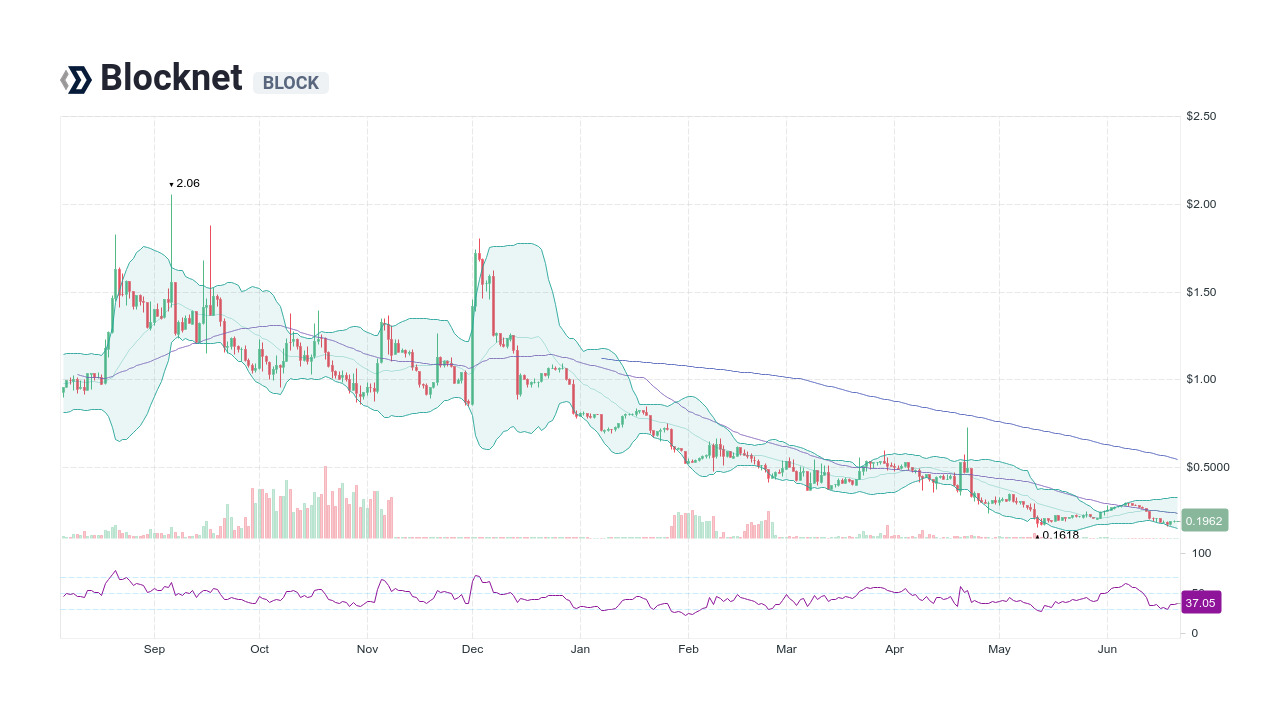The image size is (1280, 720).
Task: Click the Dec date axis label
Action: tap(472, 649)
